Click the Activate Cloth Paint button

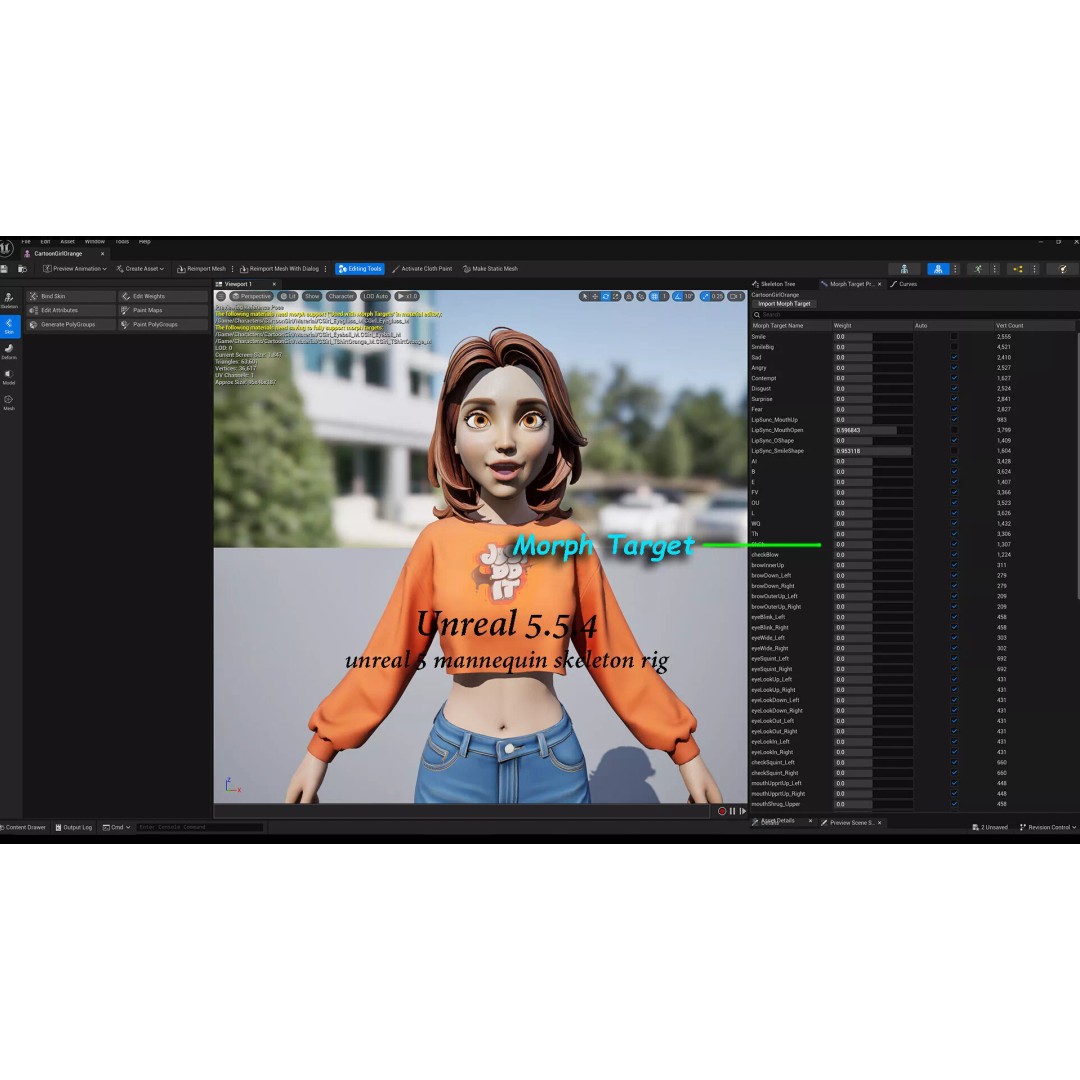[x=422, y=269]
